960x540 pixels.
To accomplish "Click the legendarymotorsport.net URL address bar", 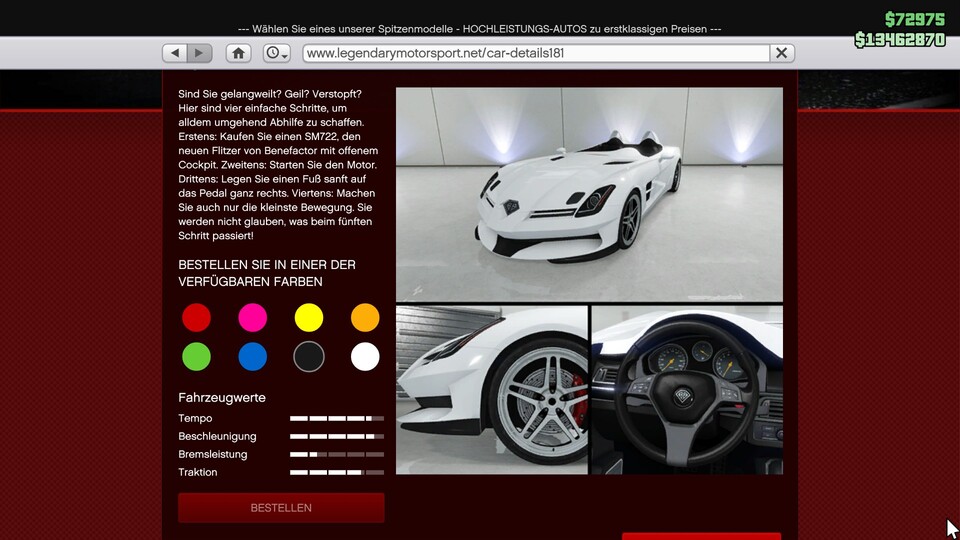I will pyautogui.click(x=536, y=53).
